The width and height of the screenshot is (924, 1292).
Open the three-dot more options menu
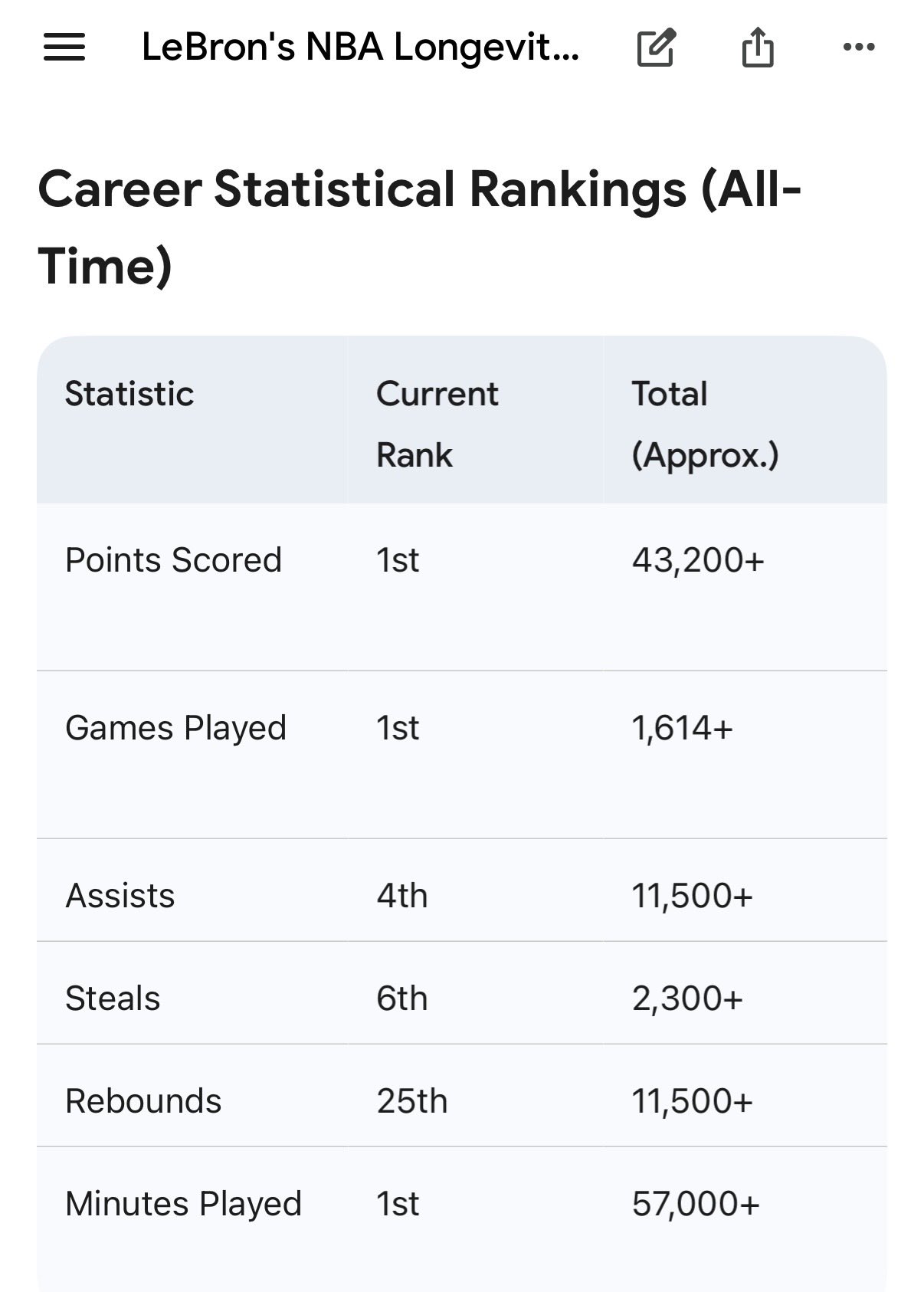coord(858,48)
